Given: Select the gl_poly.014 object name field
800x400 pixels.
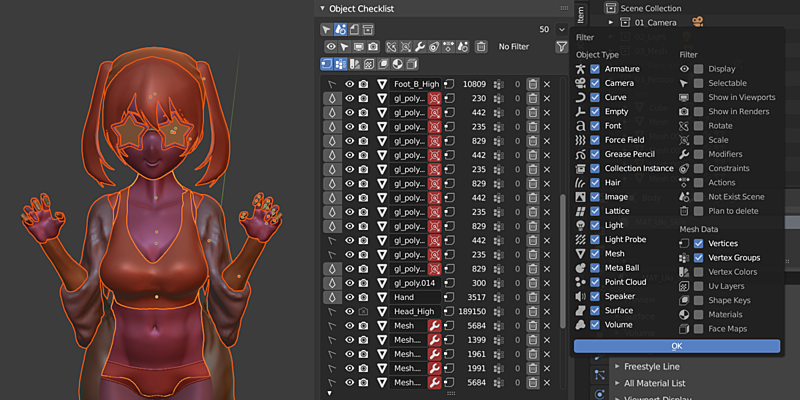Looking at the screenshot, I should point(415,283).
